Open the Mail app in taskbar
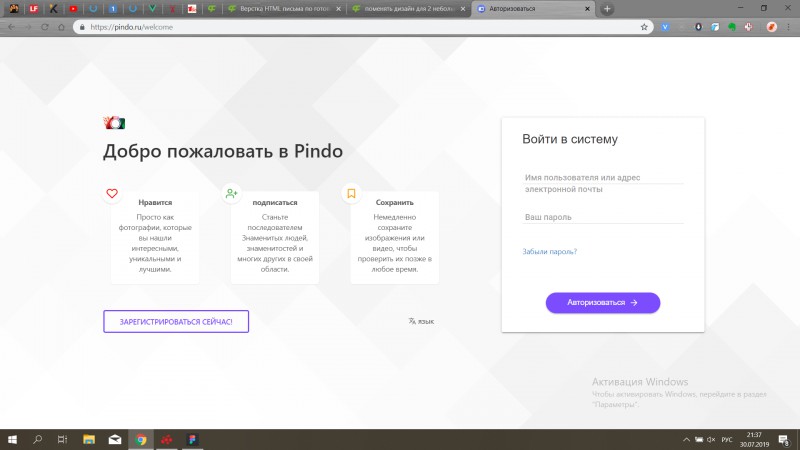The width and height of the screenshot is (800, 450). click(115, 439)
